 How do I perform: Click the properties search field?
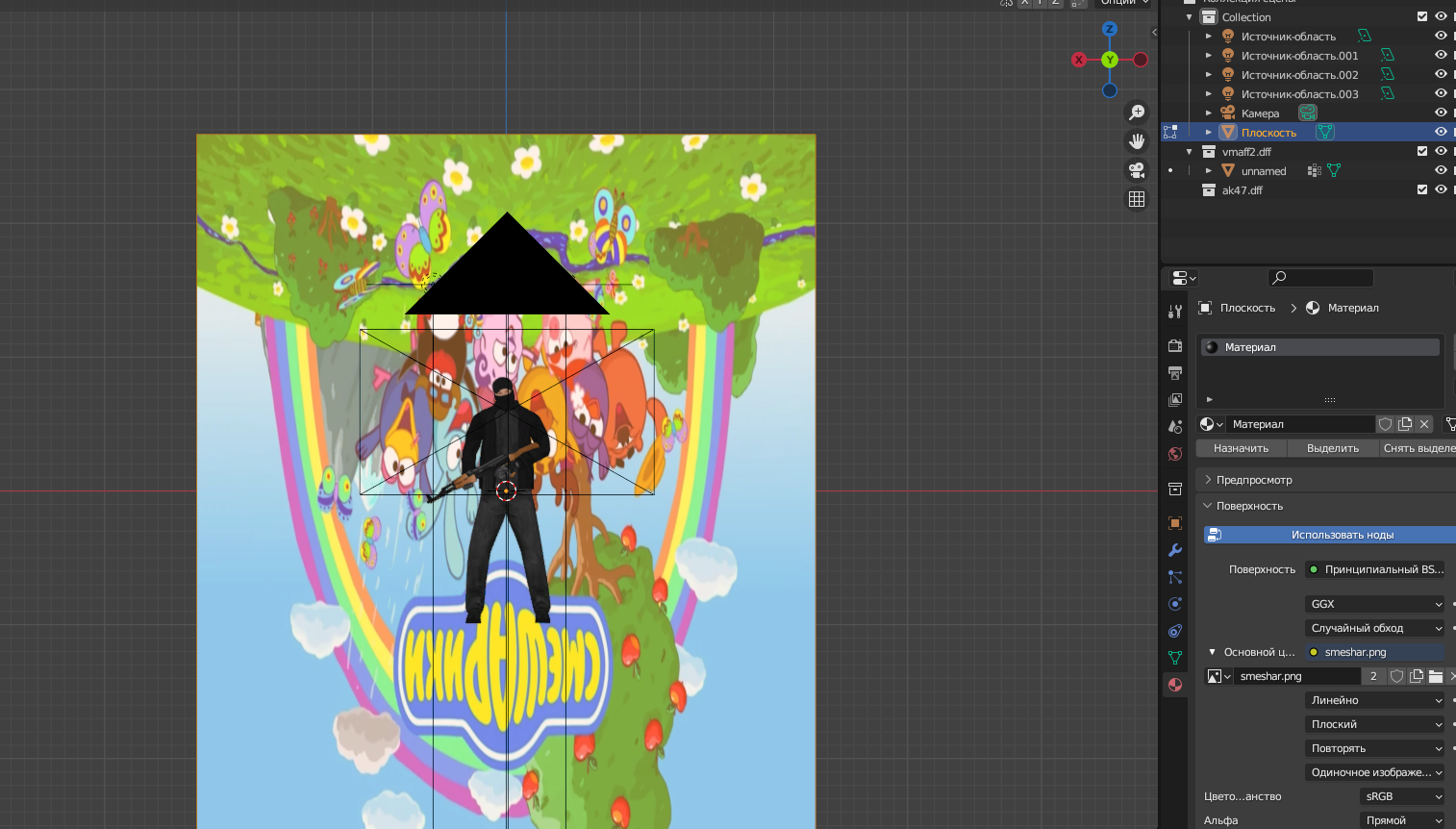pos(1320,278)
